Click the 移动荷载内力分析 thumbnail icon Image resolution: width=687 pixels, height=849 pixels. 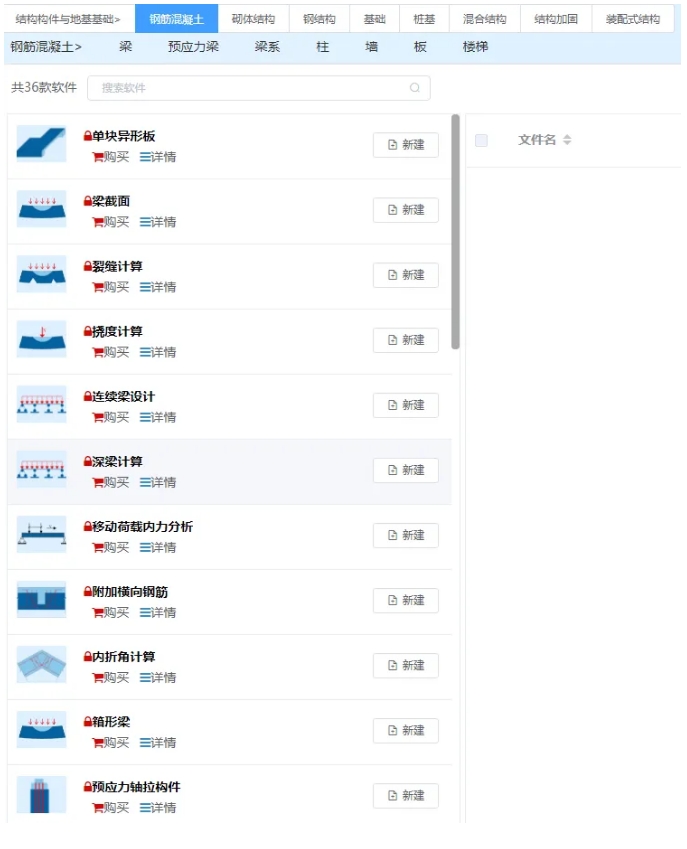(41, 535)
